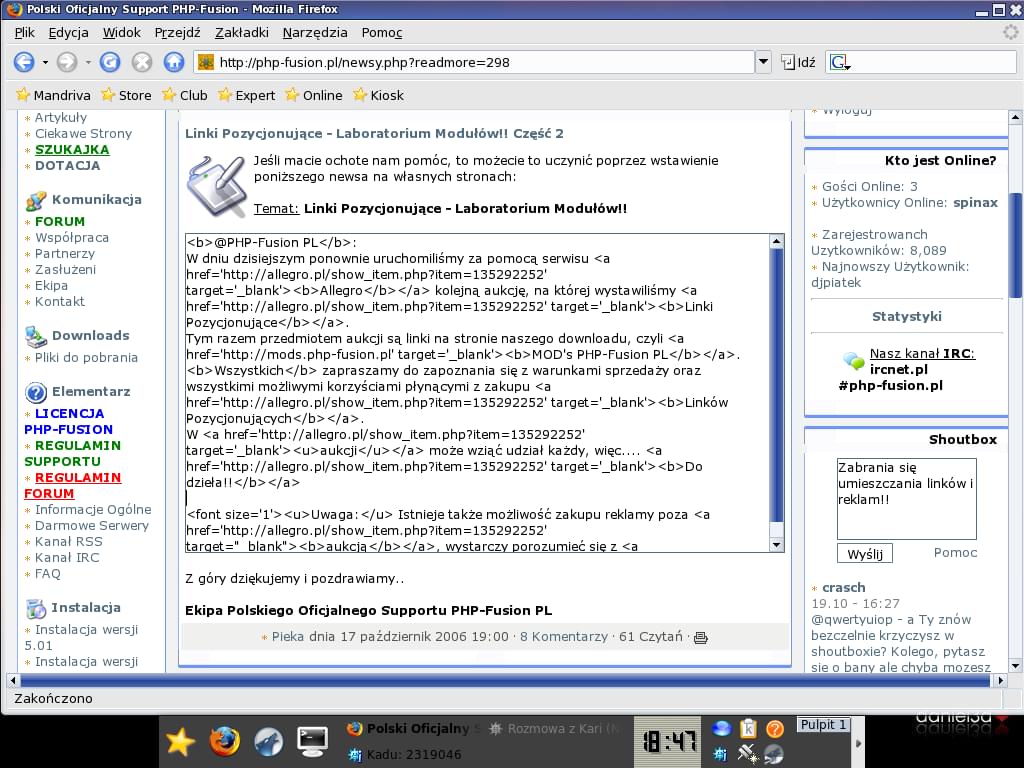Click the Stop loading icon
Viewport: 1024px width, 768px height.
pos(142,62)
